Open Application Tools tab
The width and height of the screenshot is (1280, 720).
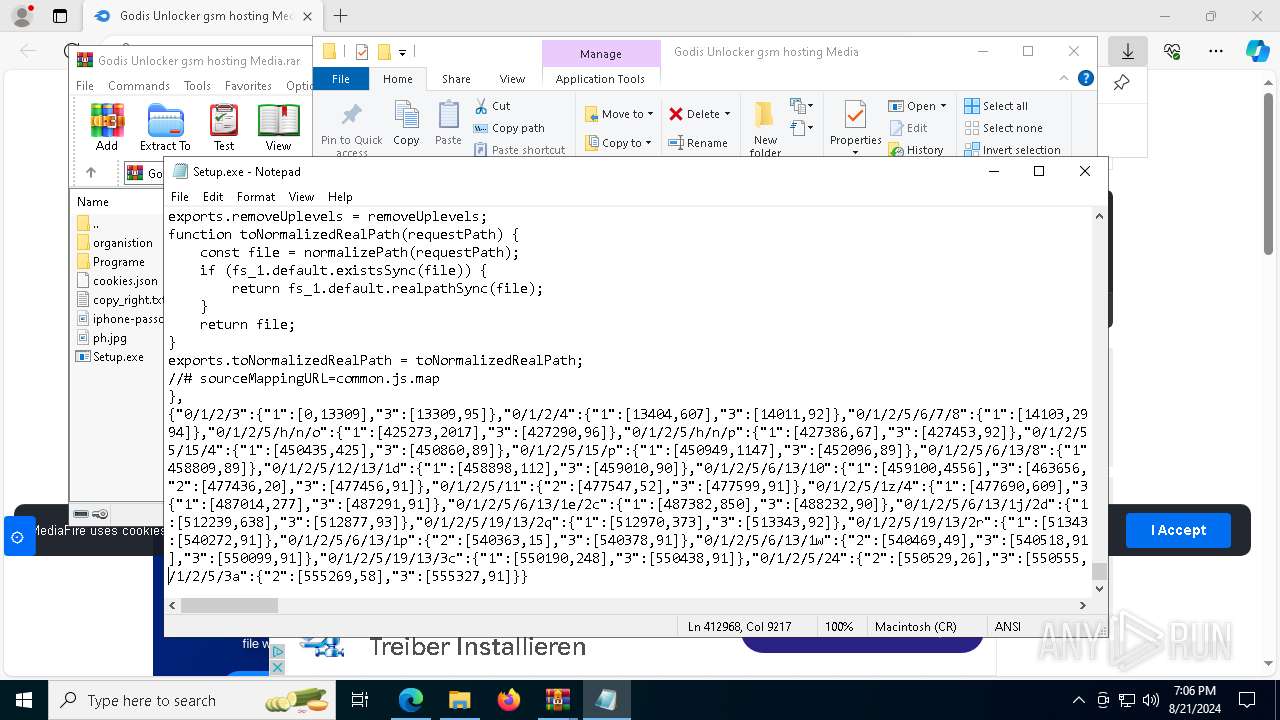pos(600,79)
